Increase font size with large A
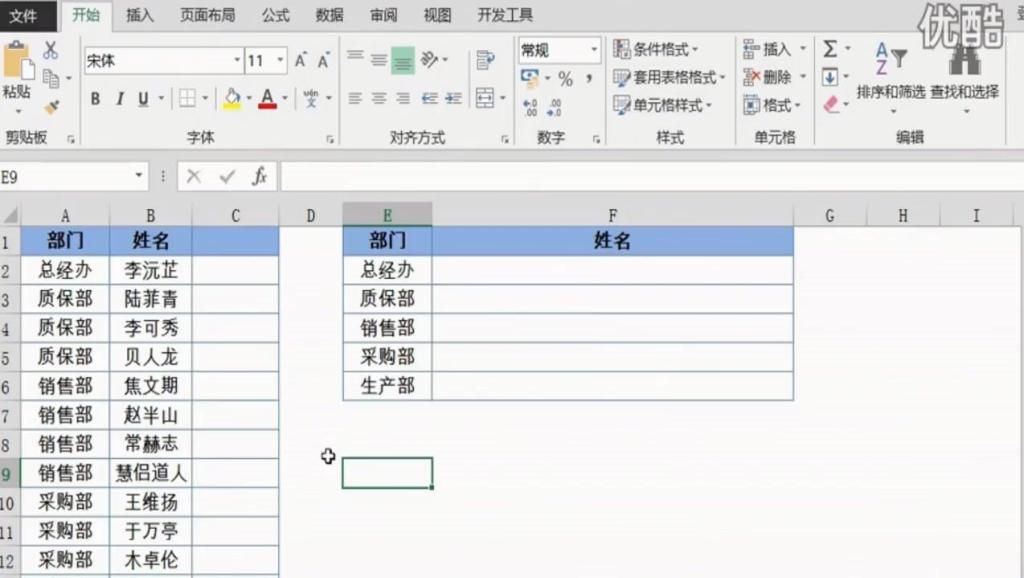Image resolution: width=1024 pixels, height=578 pixels. click(x=300, y=61)
